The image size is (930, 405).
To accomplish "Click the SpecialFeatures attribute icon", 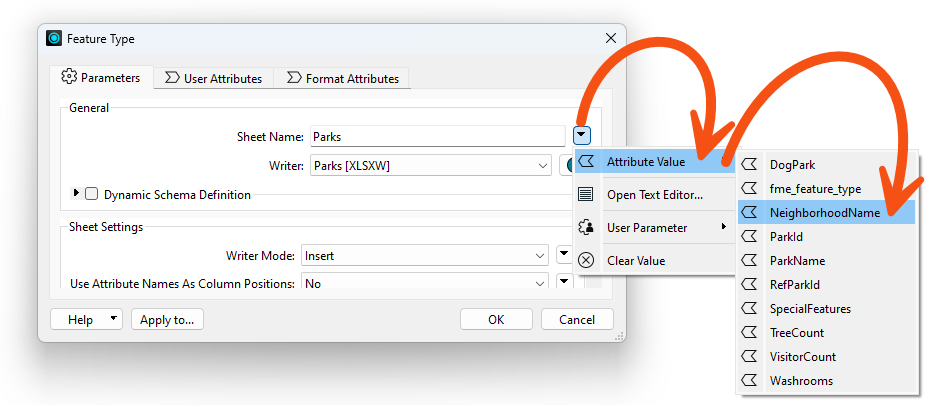I will [x=750, y=308].
